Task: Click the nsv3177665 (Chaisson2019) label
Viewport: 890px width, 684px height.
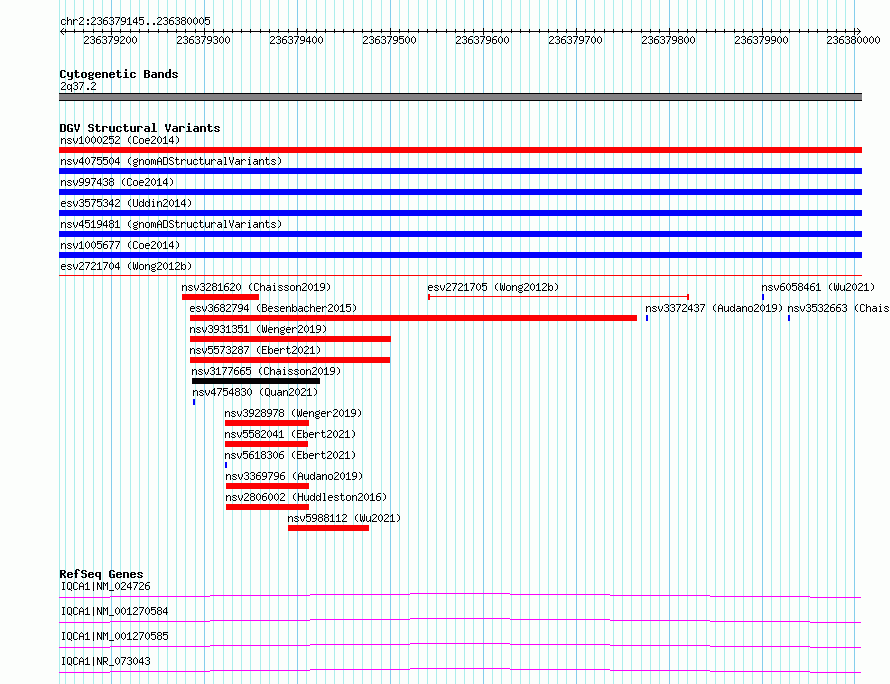Action: click(266, 371)
